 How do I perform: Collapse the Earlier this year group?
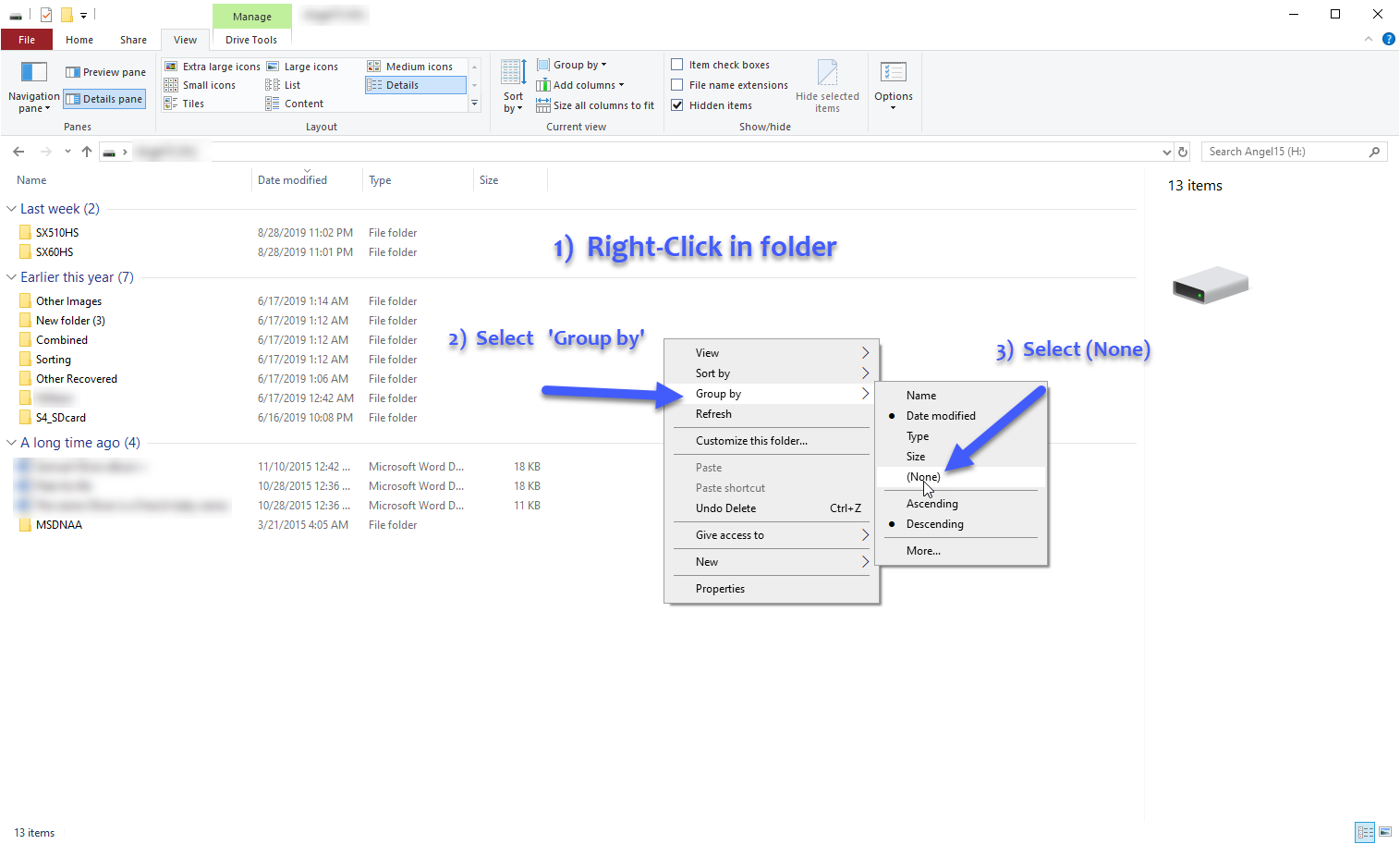[11, 277]
